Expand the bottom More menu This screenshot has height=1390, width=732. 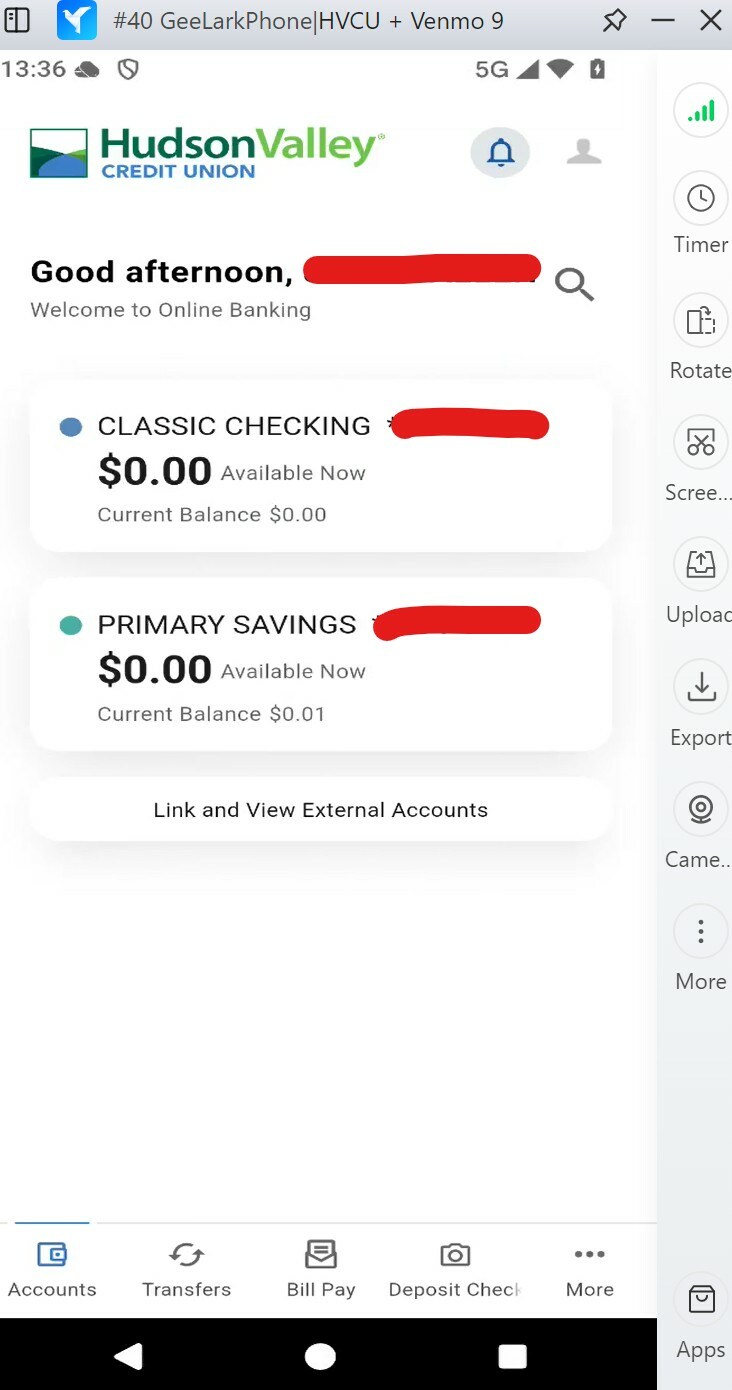(x=590, y=1270)
